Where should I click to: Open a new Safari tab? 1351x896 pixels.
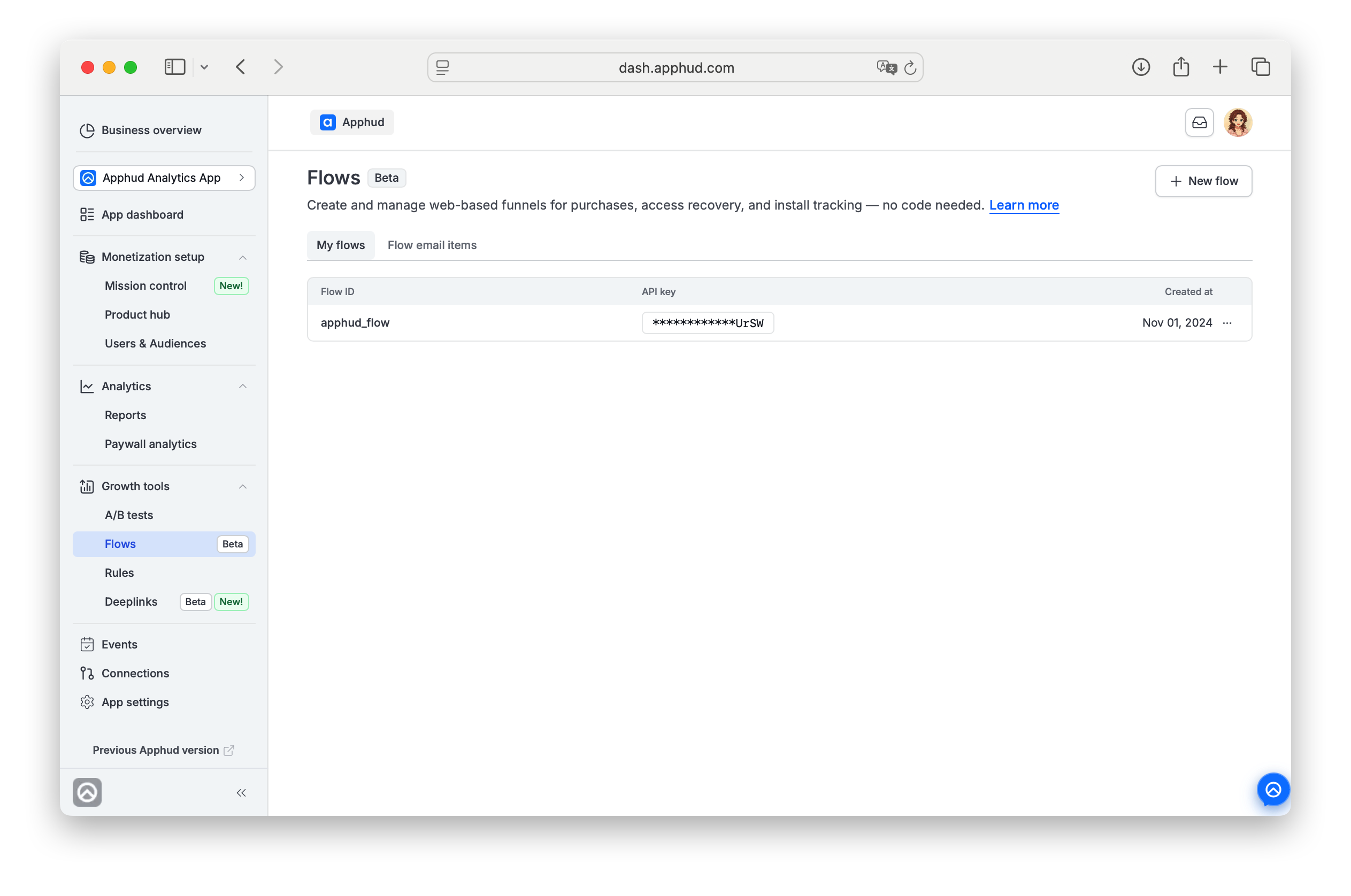point(1220,67)
